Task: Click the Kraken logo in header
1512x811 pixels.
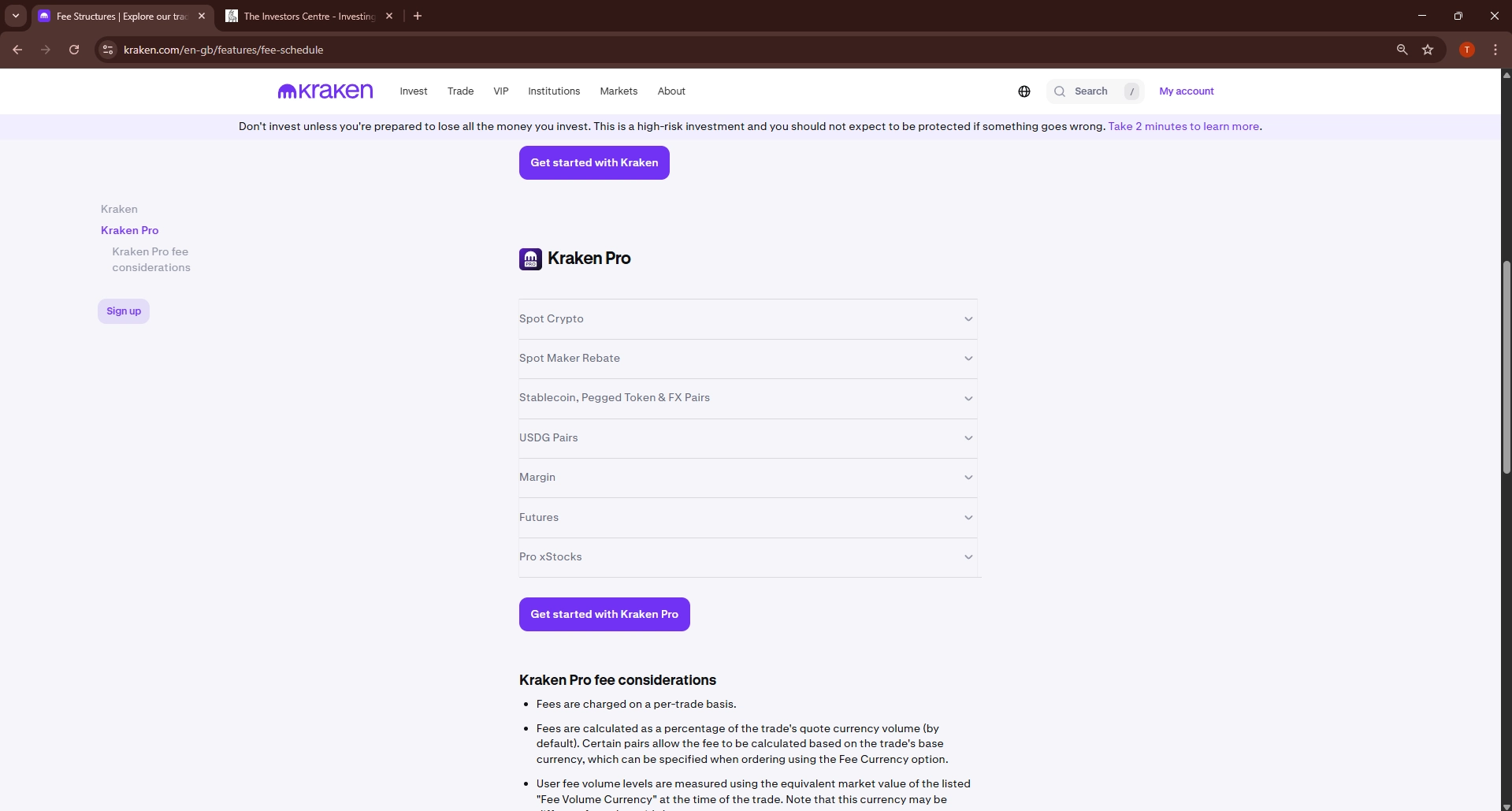Action: (x=325, y=91)
